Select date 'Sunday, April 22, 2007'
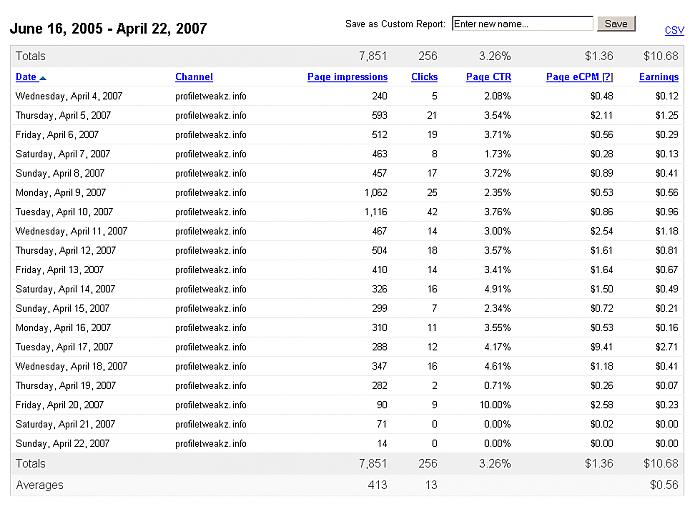The image size is (700, 509). tap(62, 443)
